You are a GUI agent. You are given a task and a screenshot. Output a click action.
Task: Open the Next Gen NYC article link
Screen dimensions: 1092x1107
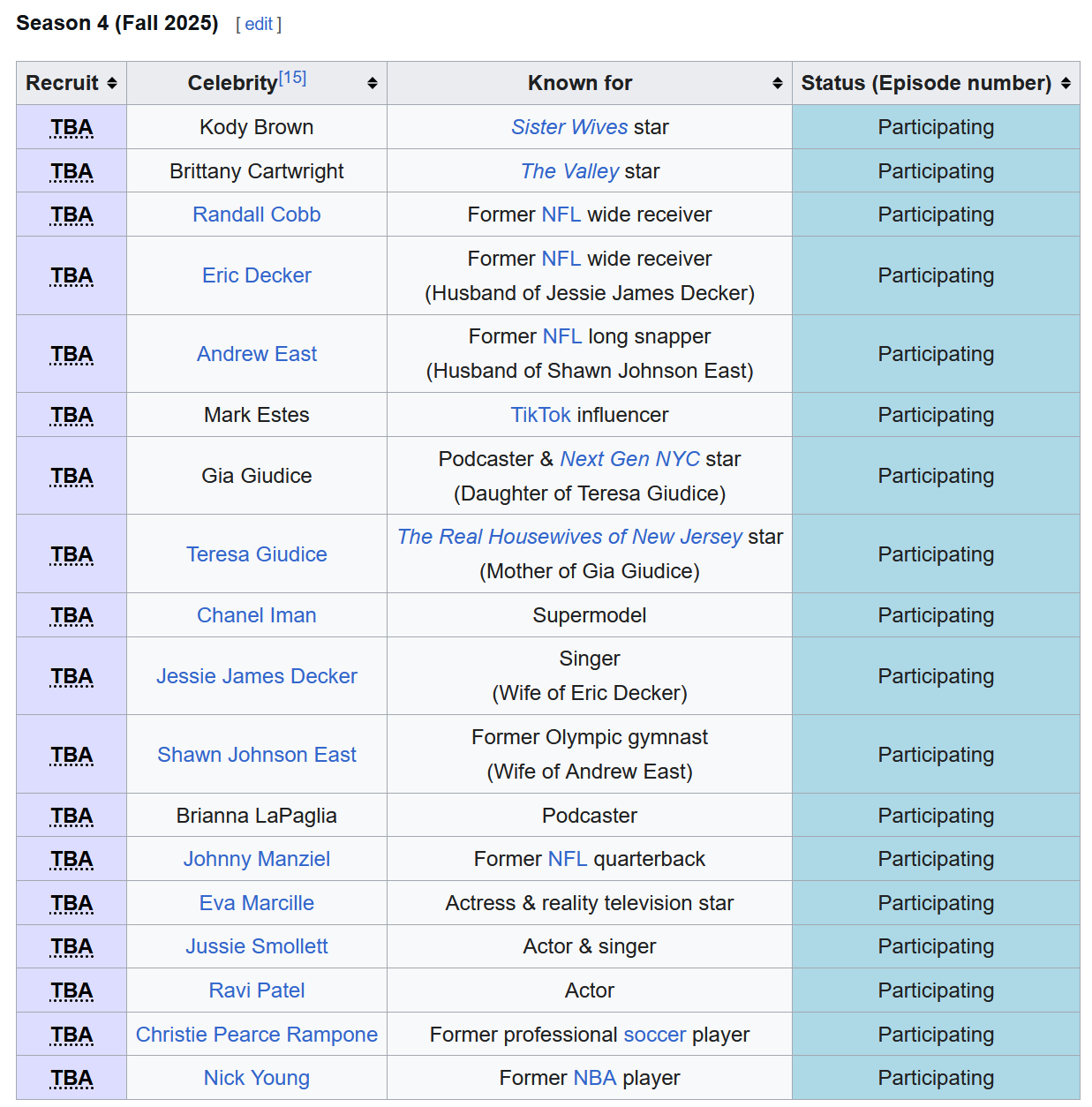click(x=629, y=459)
